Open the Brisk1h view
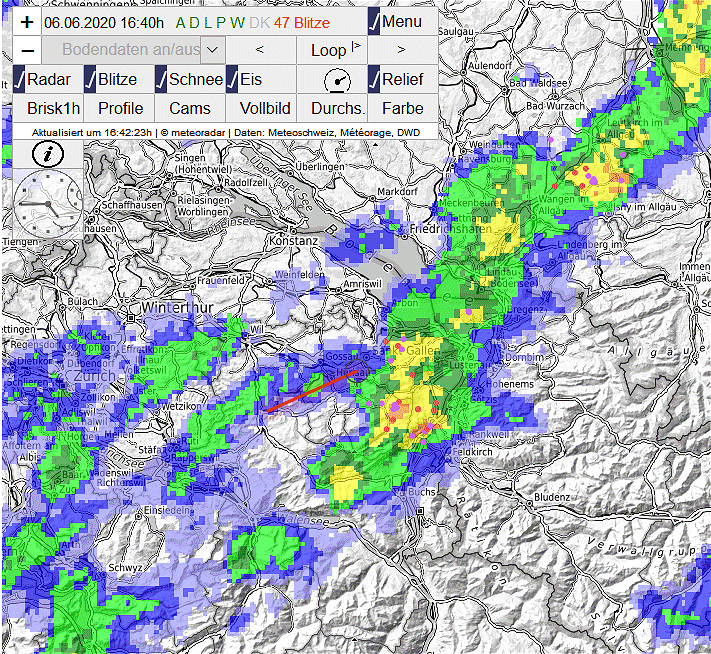This screenshot has width=711, height=654. pos(48,108)
